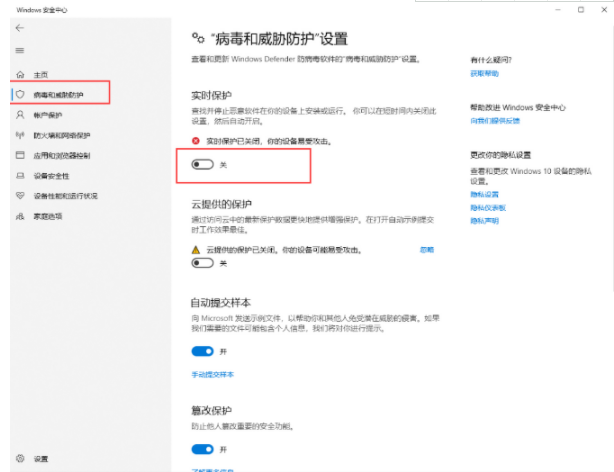Enable the 云提供的保护 toggle
The width and height of the screenshot is (614, 472).
pyautogui.click(x=203, y=263)
